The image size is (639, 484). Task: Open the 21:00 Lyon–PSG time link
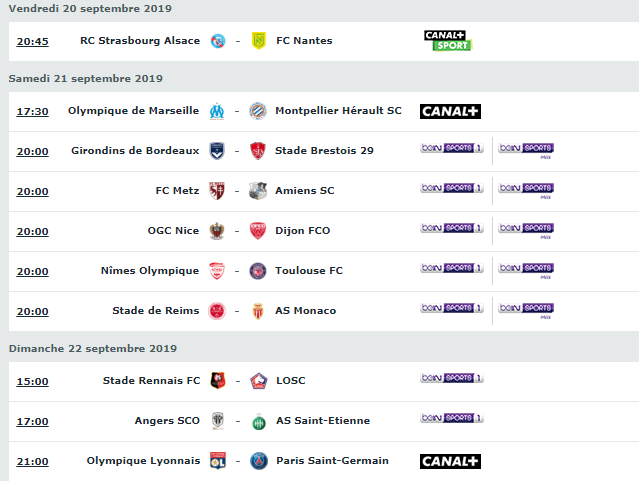point(33,462)
